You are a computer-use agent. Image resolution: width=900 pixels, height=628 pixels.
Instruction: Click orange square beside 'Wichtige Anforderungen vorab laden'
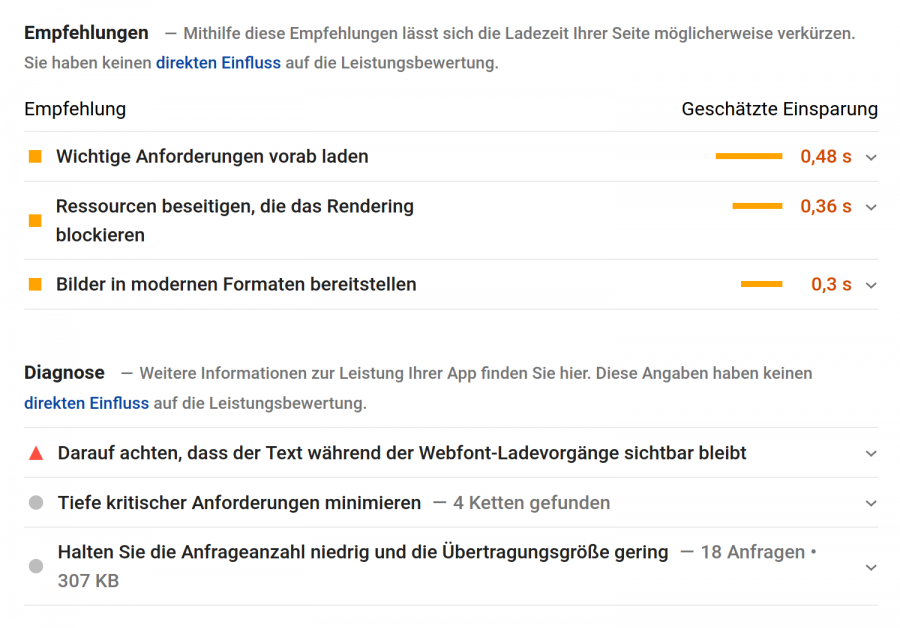(x=35, y=157)
